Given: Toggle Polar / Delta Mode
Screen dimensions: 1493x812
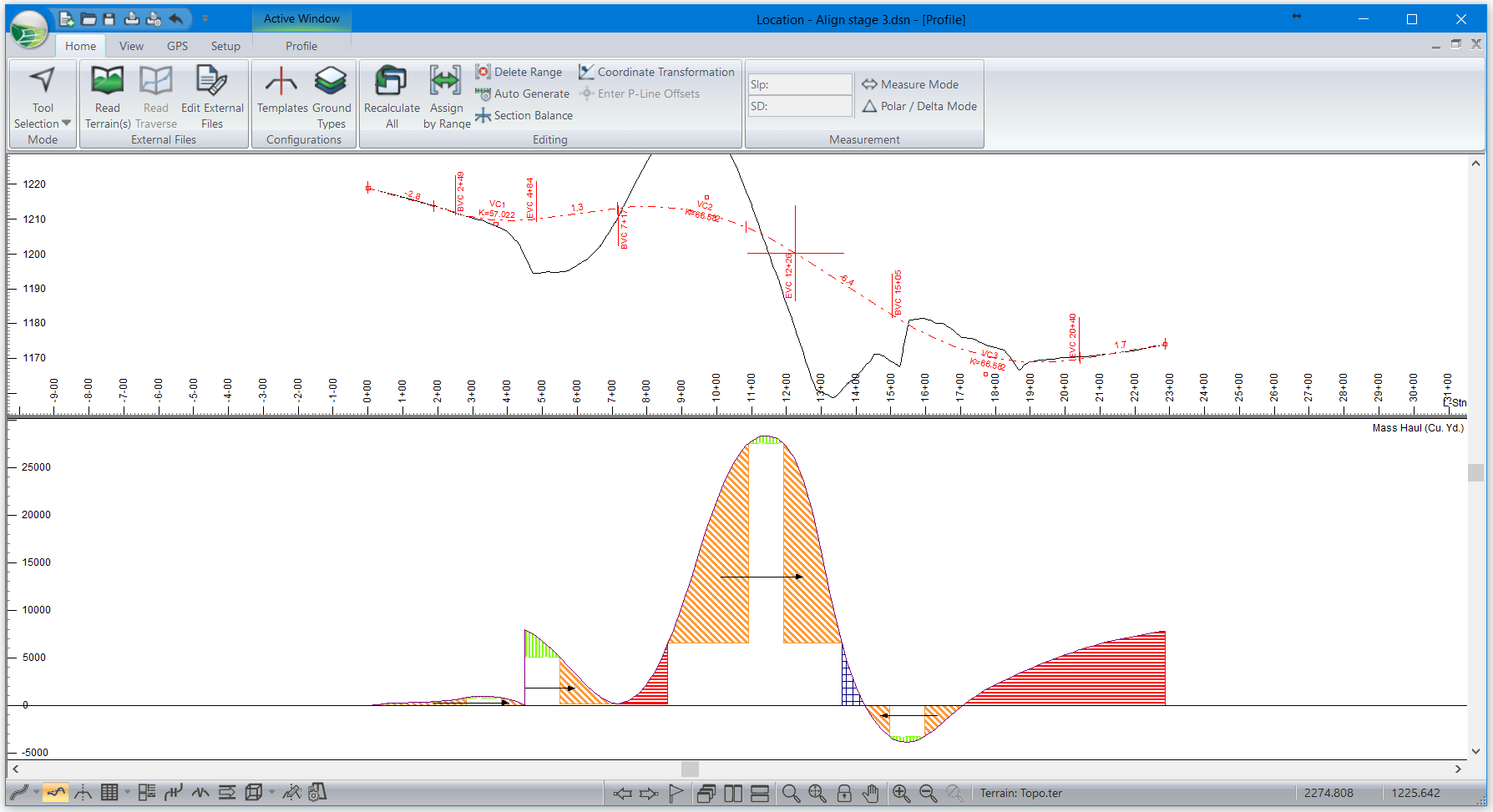Looking at the screenshot, I should click(x=919, y=106).
